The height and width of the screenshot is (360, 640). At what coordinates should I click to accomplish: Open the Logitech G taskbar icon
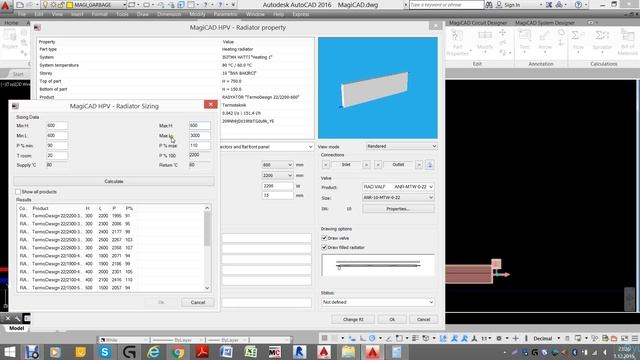point(129,352)
